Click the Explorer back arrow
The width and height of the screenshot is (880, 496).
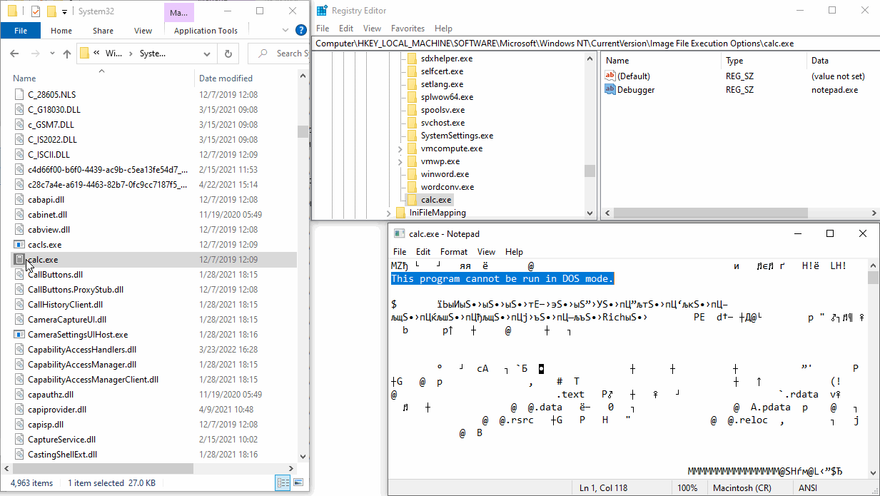(16, 54)
